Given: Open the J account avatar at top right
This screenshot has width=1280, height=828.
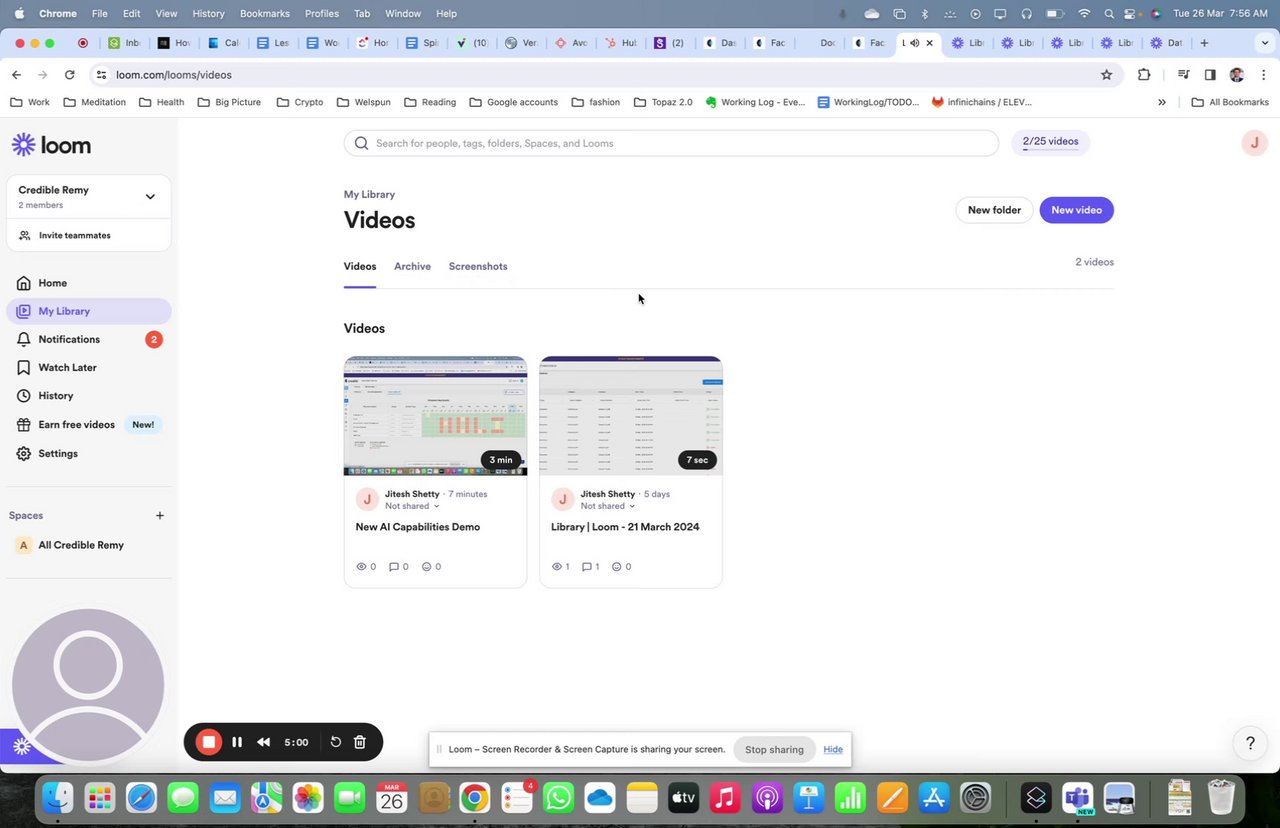Looking at the screenshot, I should 1254,143.
